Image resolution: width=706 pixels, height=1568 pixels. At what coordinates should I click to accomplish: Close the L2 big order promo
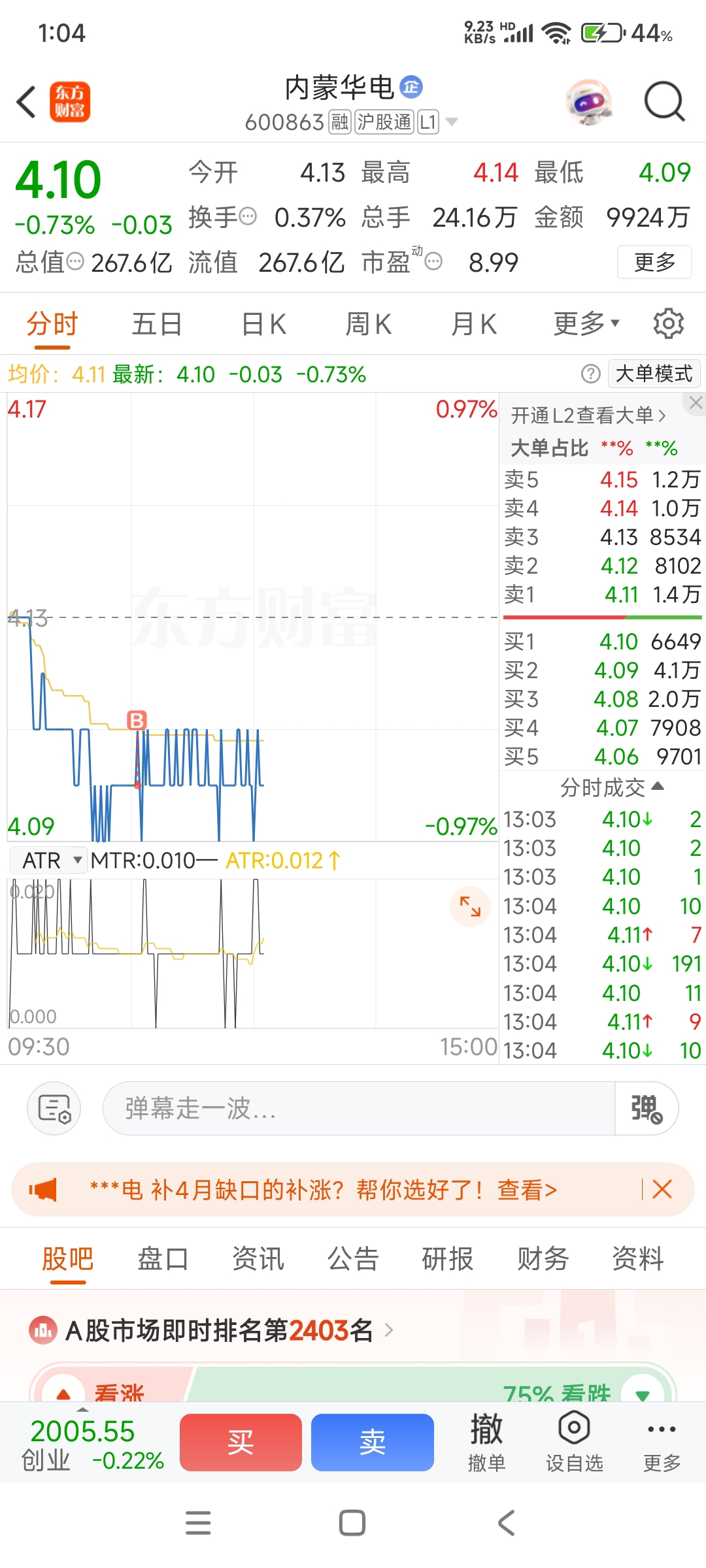tap(696, 403)
